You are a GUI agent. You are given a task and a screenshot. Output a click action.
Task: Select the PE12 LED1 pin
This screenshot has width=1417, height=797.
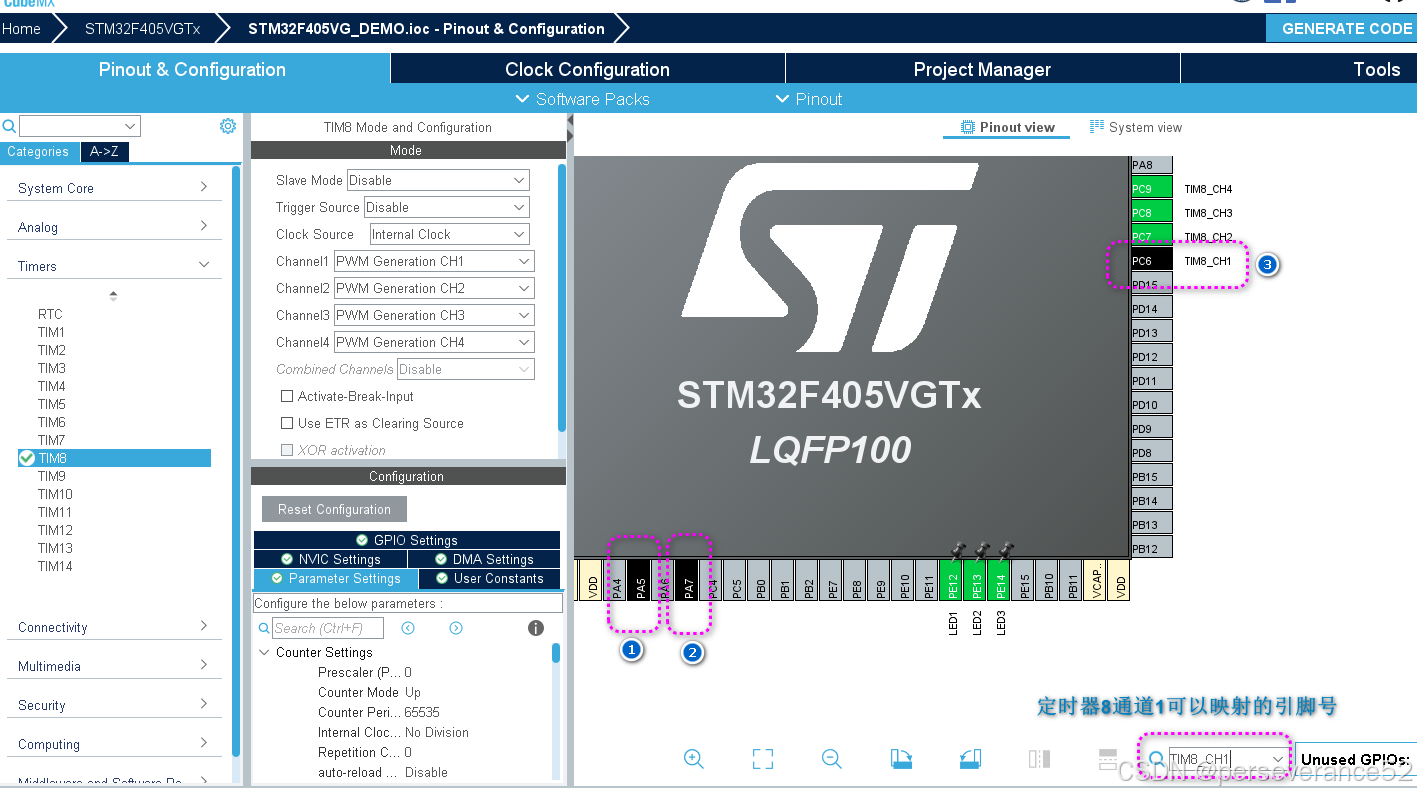[953, 580]
